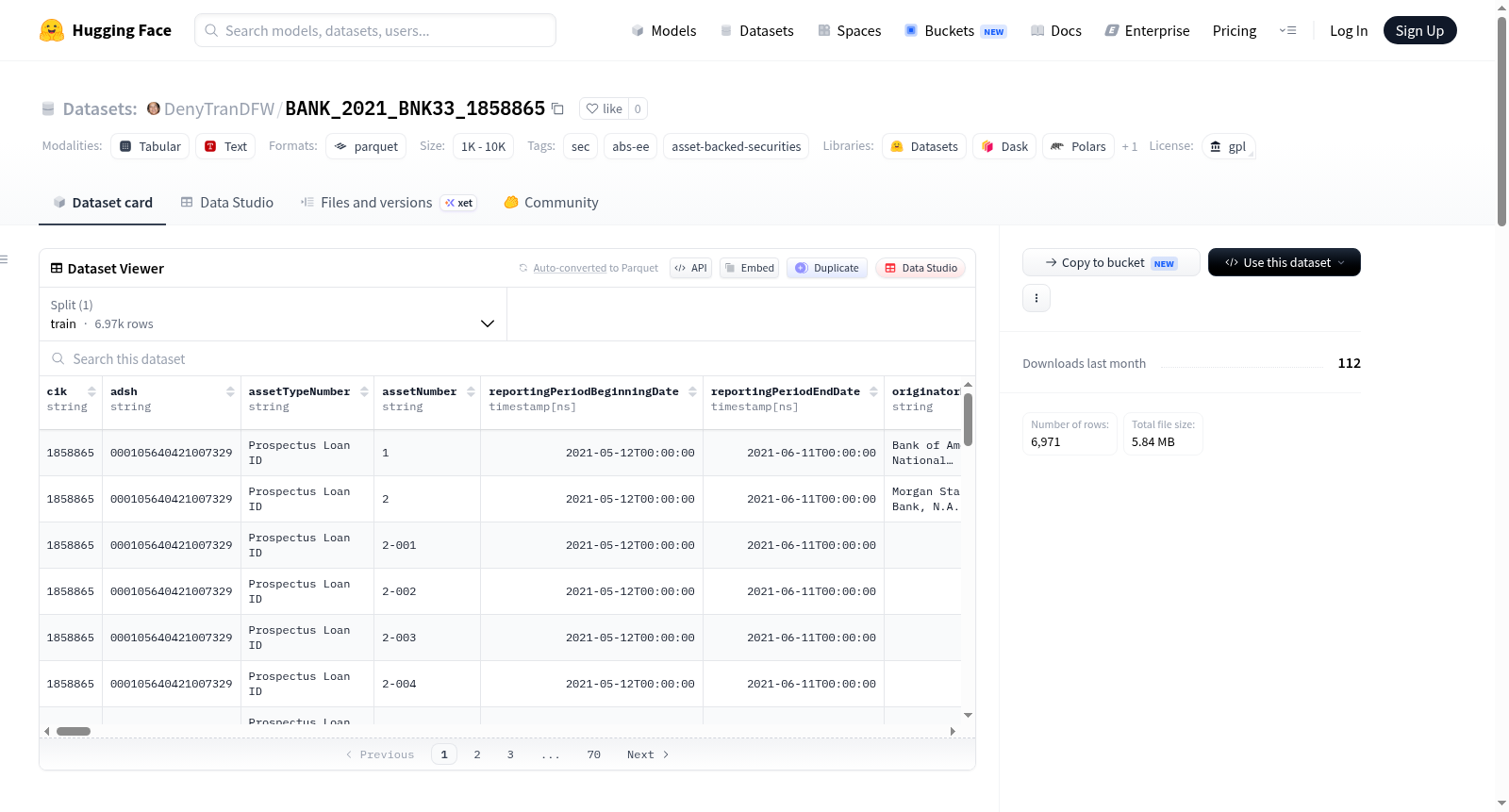
Task: Click the Tabular modality tag
Action: 150,146
